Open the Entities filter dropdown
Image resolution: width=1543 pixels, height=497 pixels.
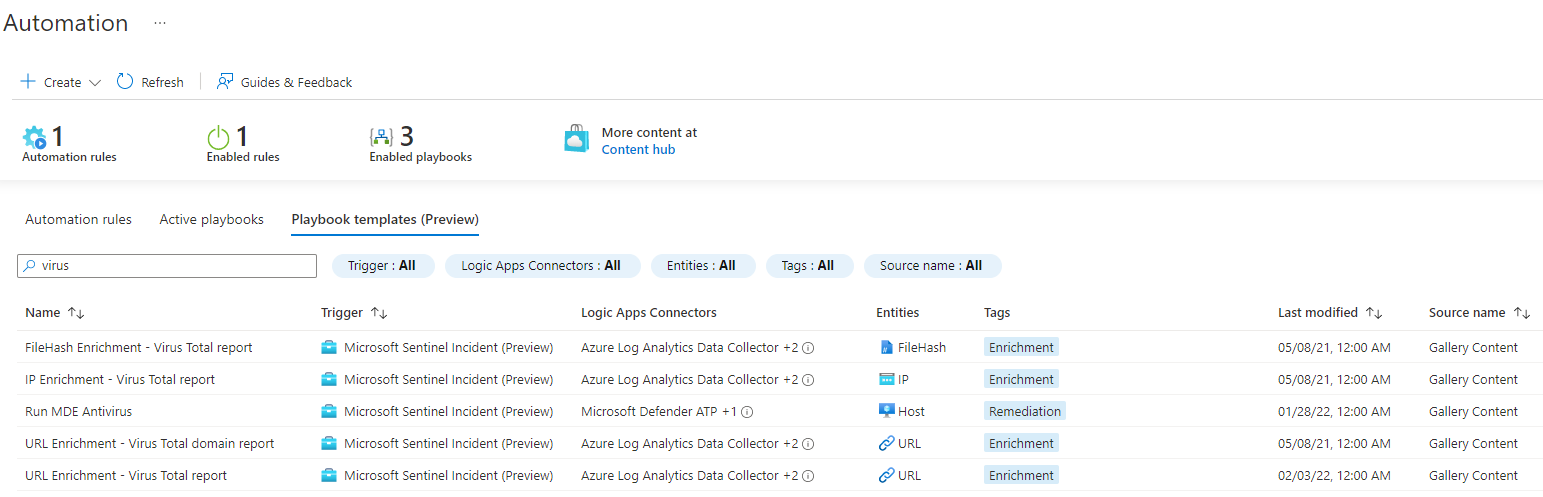(701, 266)
